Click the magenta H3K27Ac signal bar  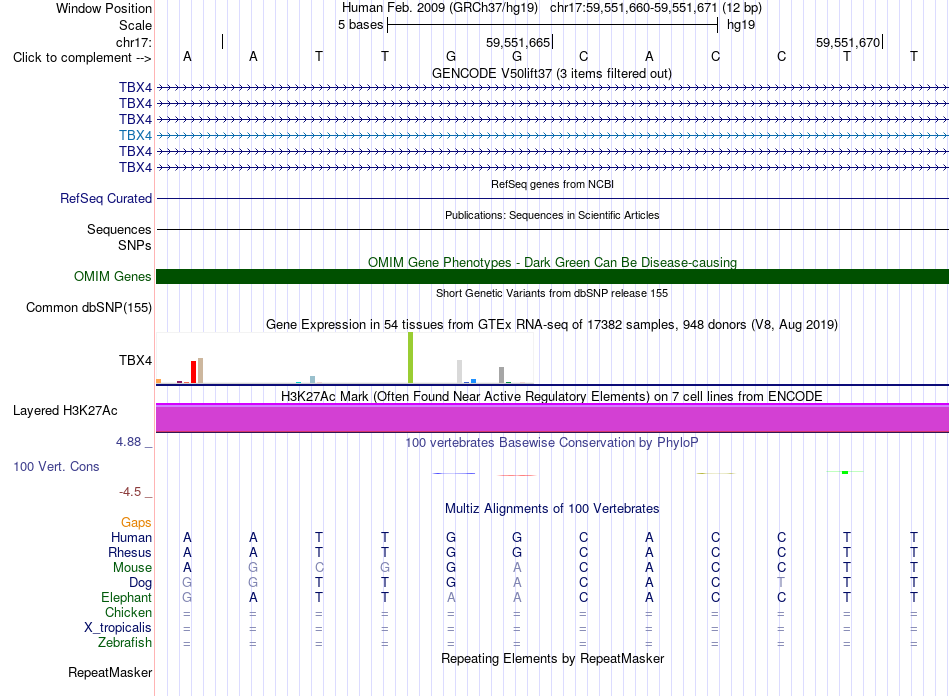[x=553, y=418]
